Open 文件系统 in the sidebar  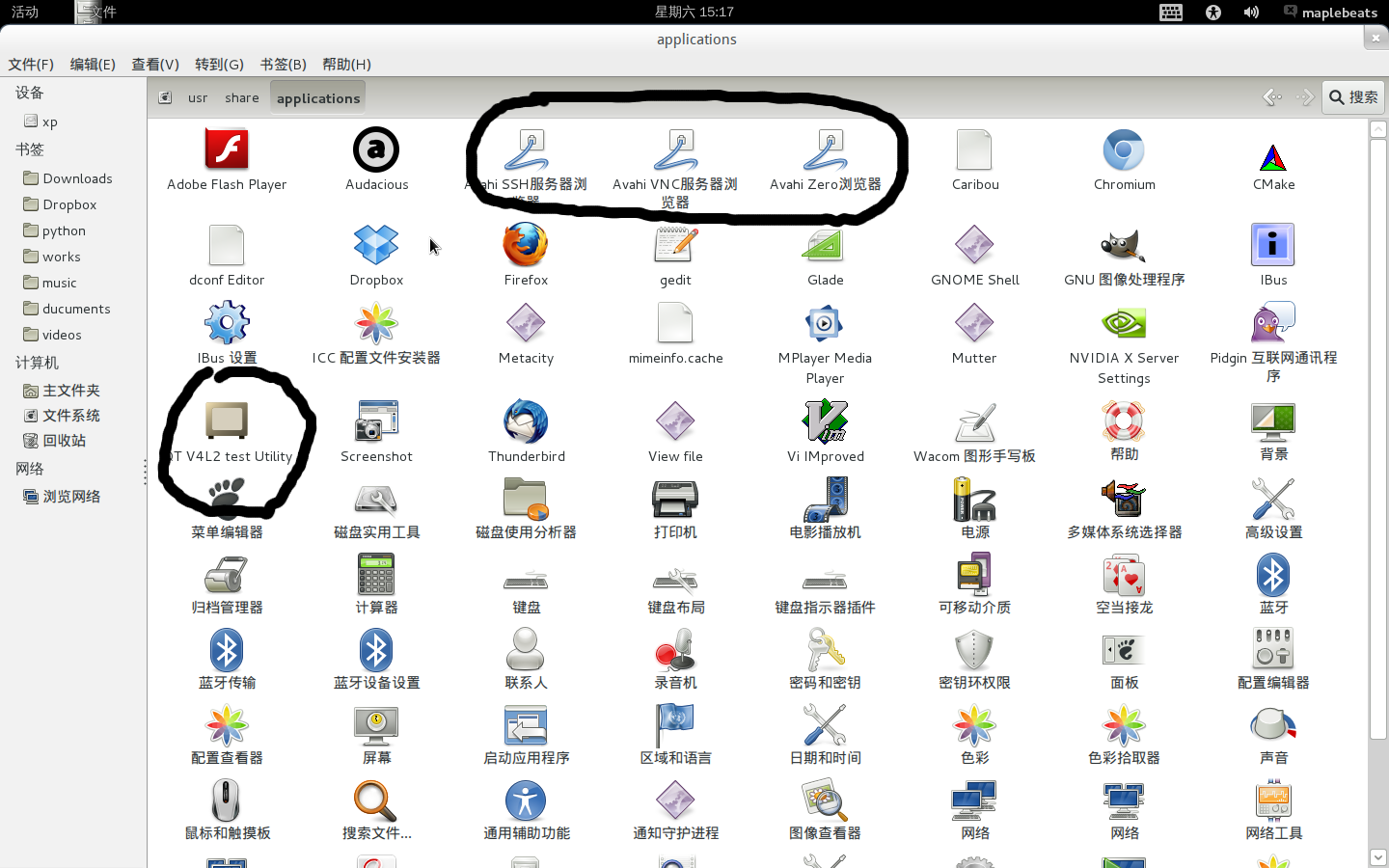point(70,416)
